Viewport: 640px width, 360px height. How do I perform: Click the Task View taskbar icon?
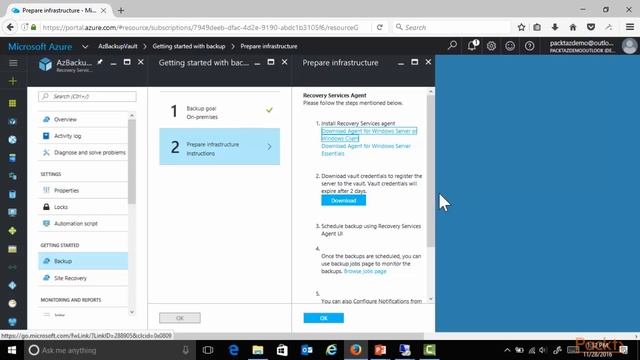pos(208,350)
